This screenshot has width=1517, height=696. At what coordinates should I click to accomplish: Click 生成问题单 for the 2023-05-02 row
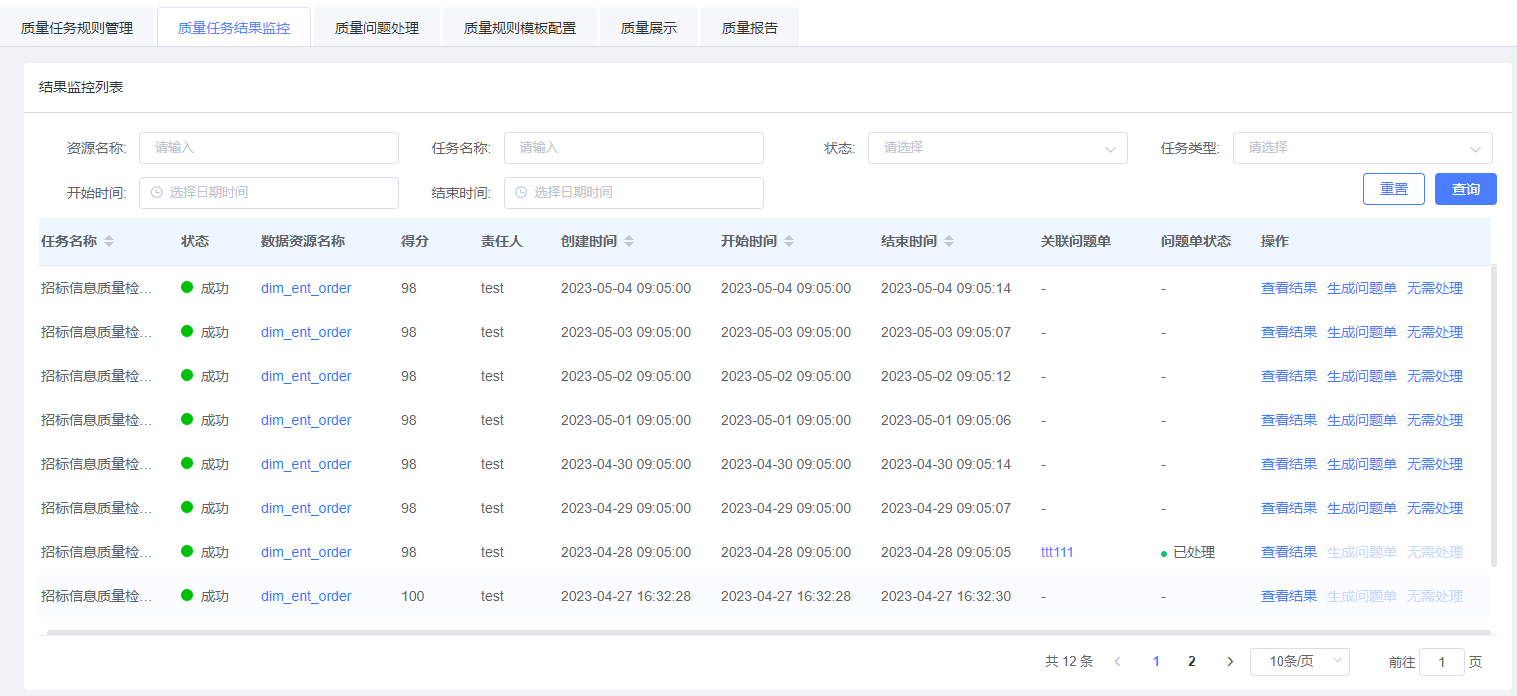[1362, 376]
